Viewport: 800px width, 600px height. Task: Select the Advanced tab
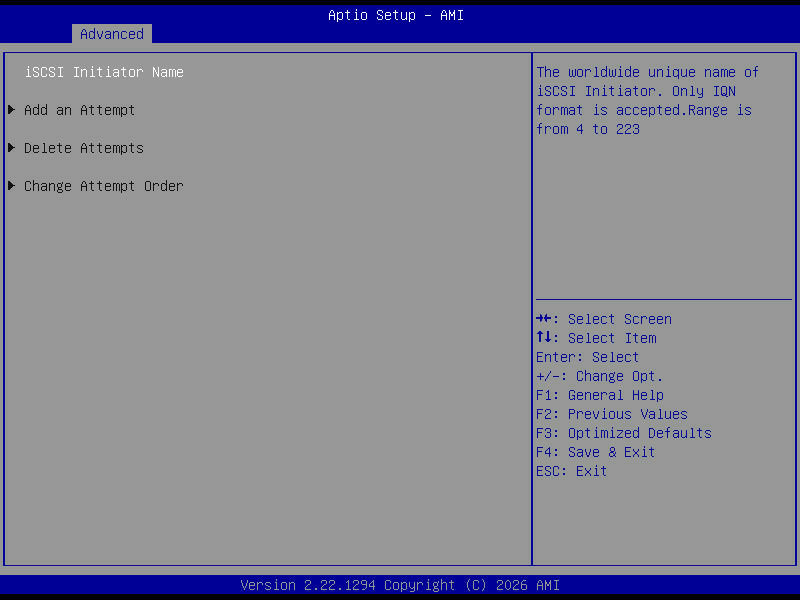112,34
